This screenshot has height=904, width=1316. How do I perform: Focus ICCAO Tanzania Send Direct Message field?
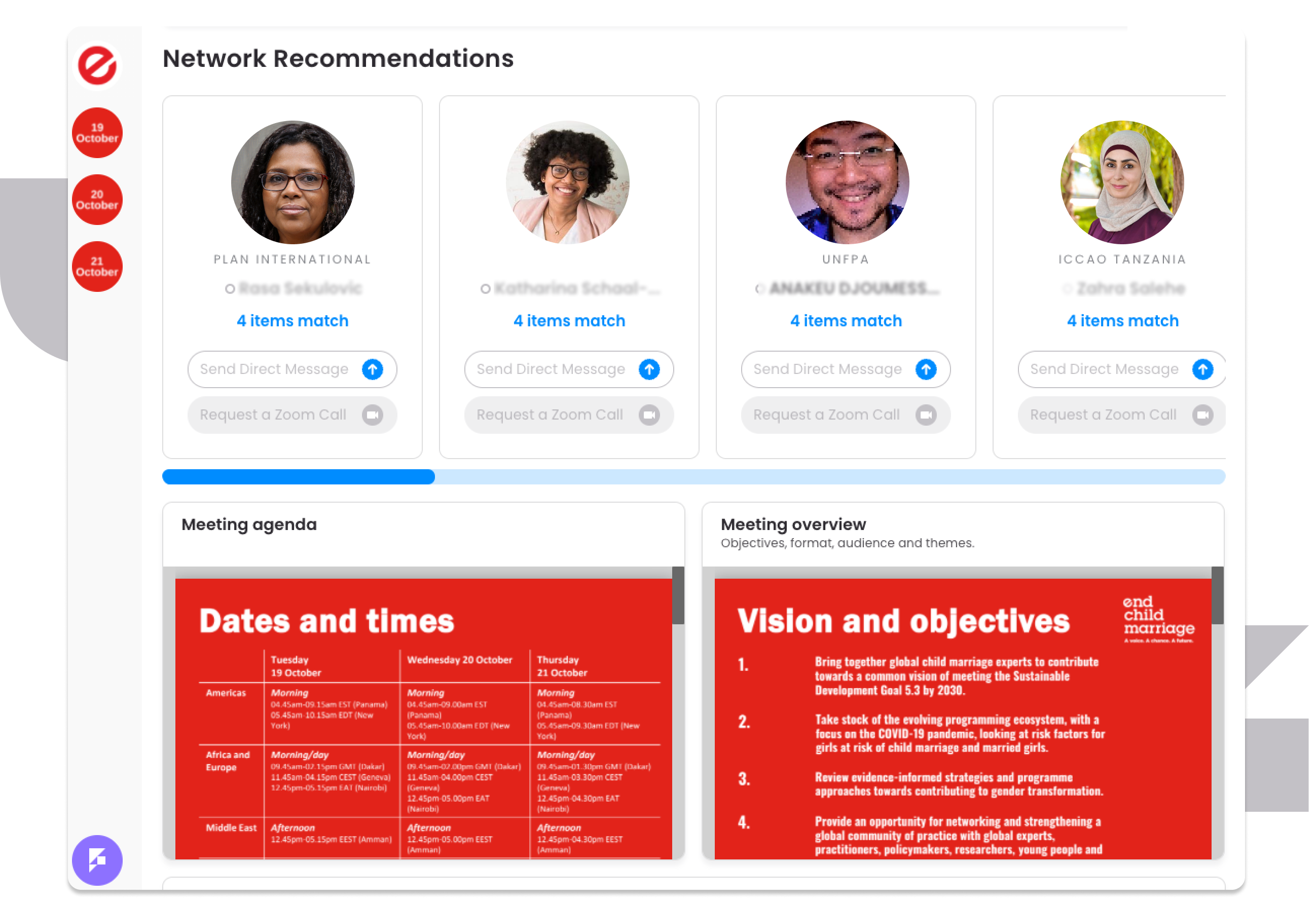pyautogui.click(x=1122, y=369)
